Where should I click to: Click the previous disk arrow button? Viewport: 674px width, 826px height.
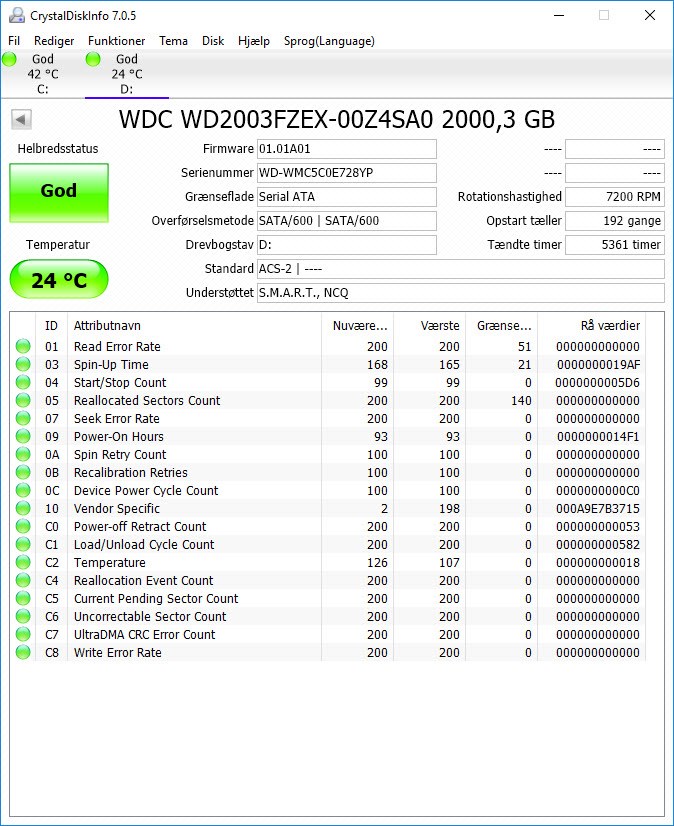tap(22, 120)
